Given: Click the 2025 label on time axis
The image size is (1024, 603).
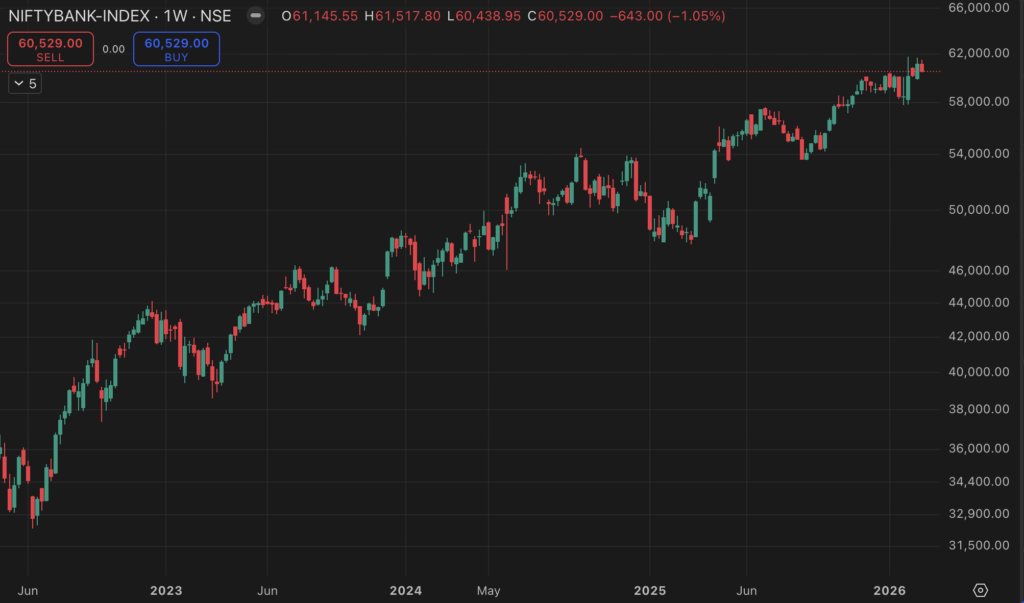Looking at the screenshot, I should (x=650, y=589).
